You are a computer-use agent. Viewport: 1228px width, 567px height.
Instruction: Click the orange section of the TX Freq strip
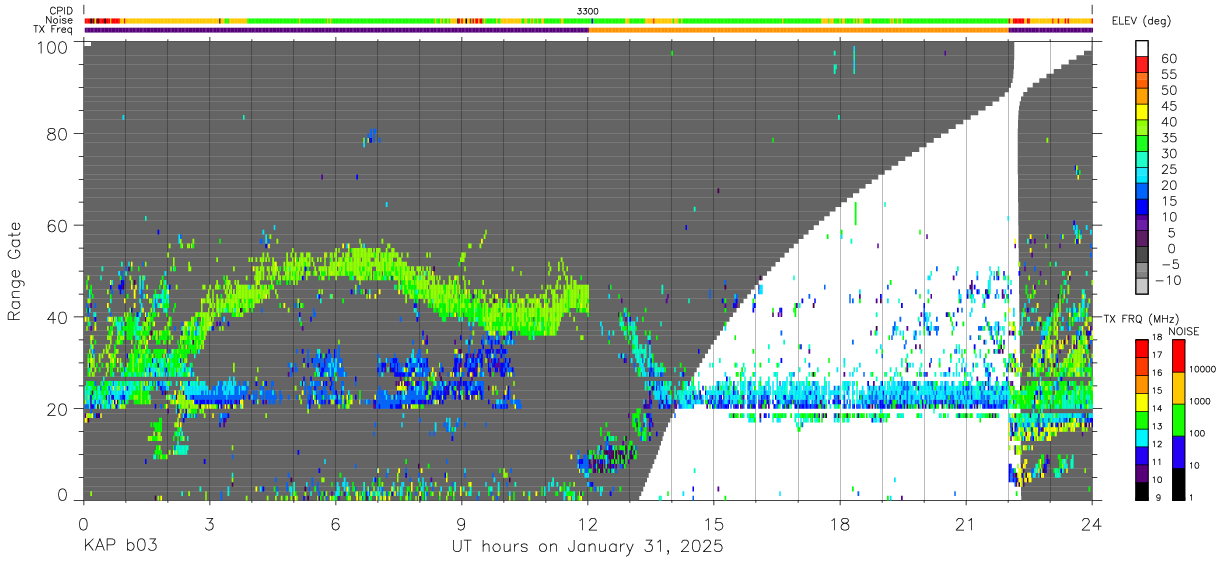[x=799, y=30]
